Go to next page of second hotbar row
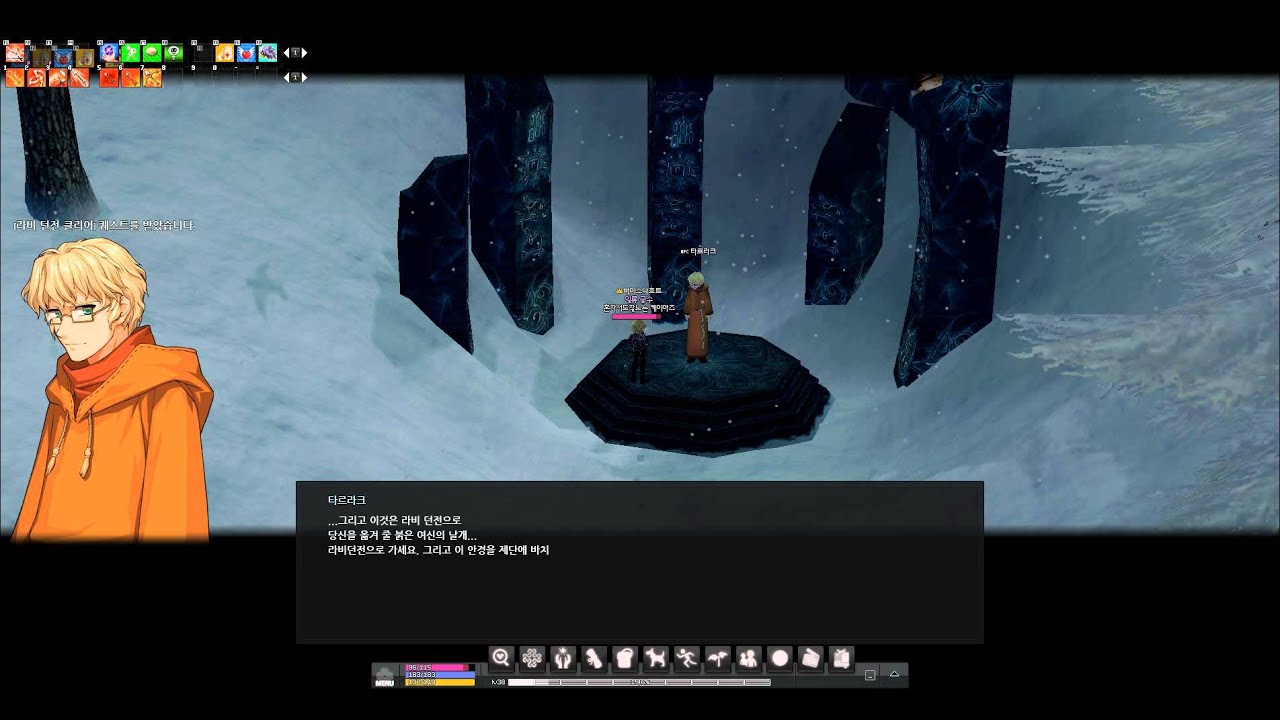The height and width of the screenshot is (720, 1280). click(304, 77)
